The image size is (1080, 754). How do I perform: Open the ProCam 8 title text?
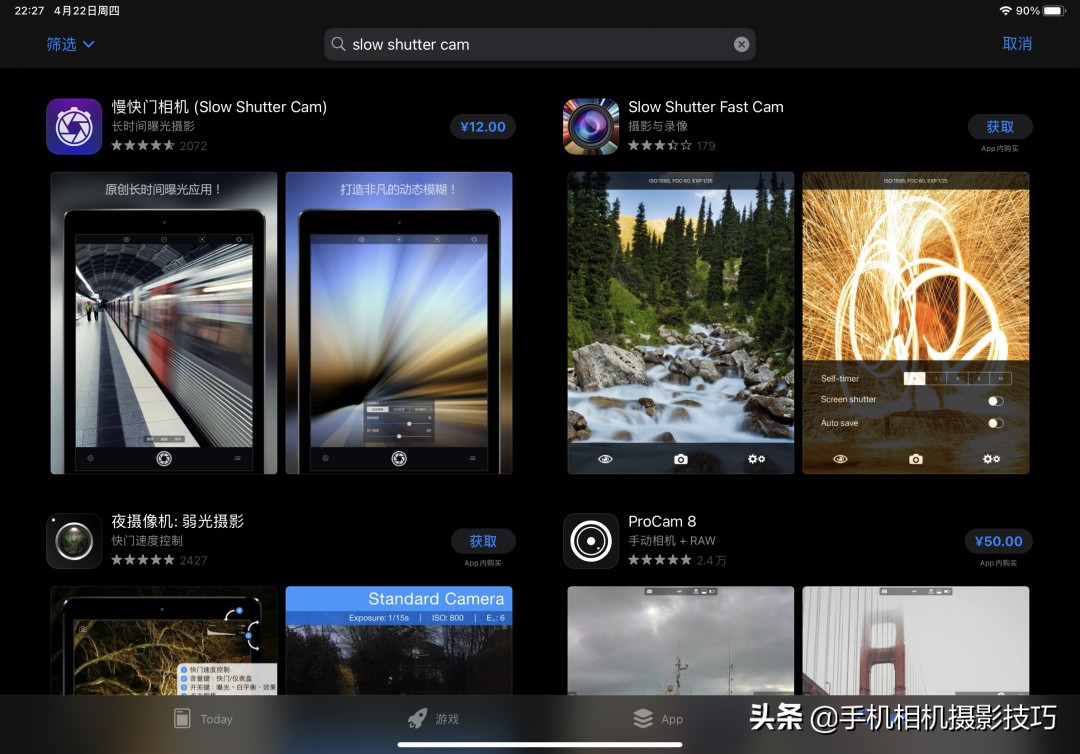(662, 521)
